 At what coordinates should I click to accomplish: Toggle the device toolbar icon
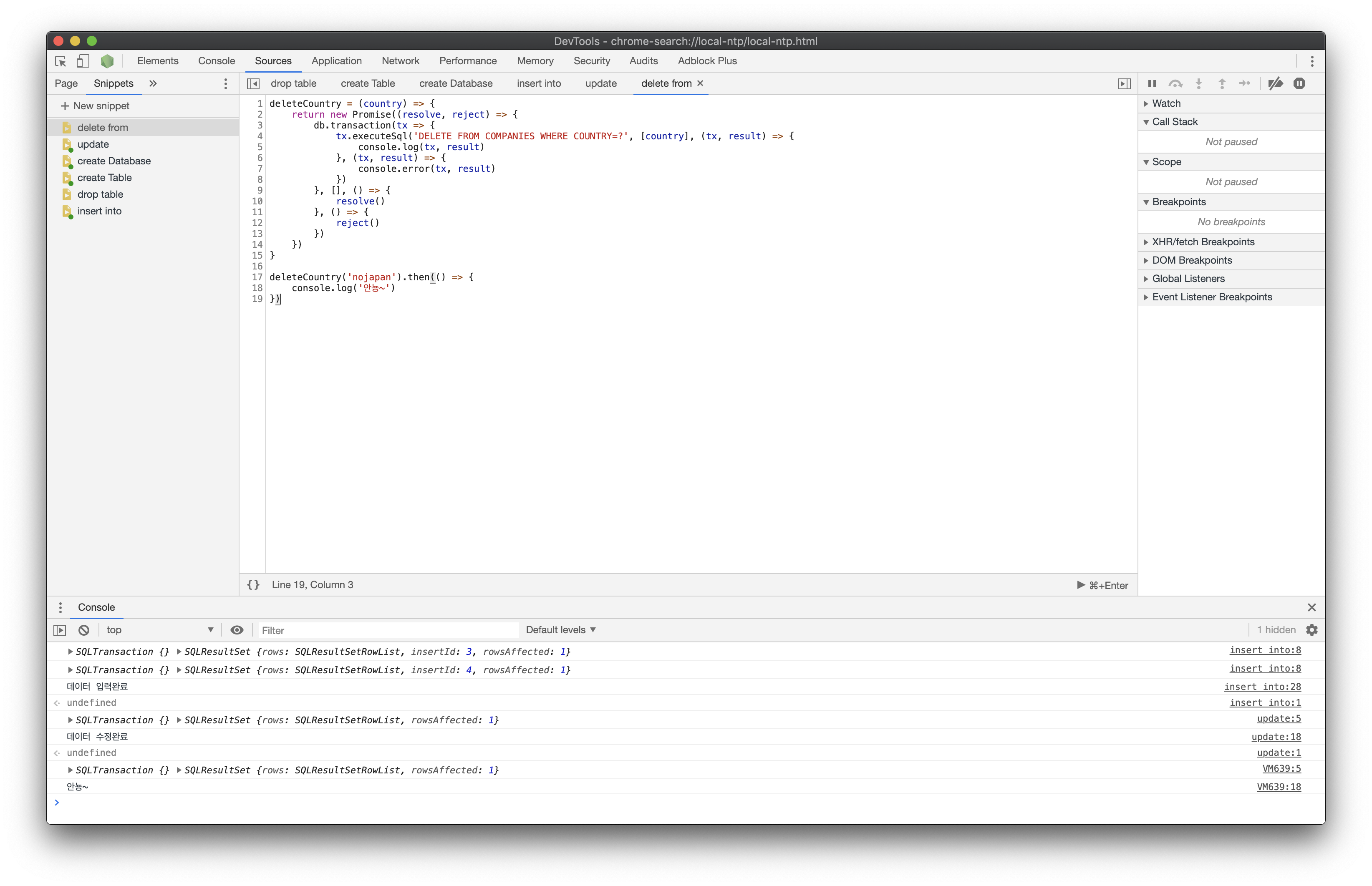[83, 61]
